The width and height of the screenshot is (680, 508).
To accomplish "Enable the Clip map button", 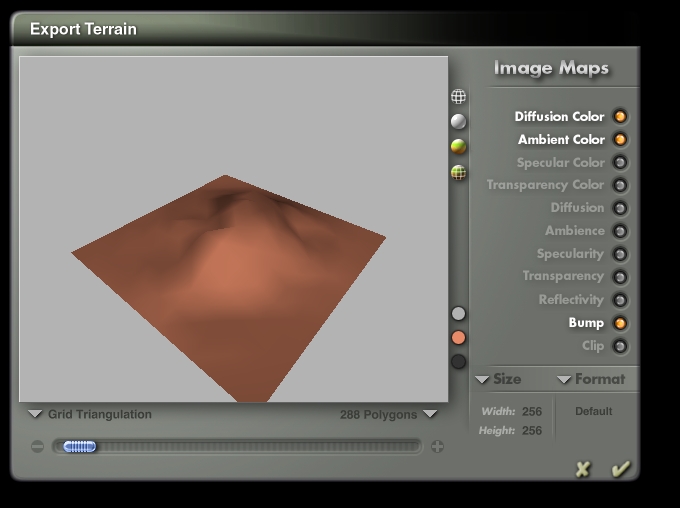I will coord(620,346).
